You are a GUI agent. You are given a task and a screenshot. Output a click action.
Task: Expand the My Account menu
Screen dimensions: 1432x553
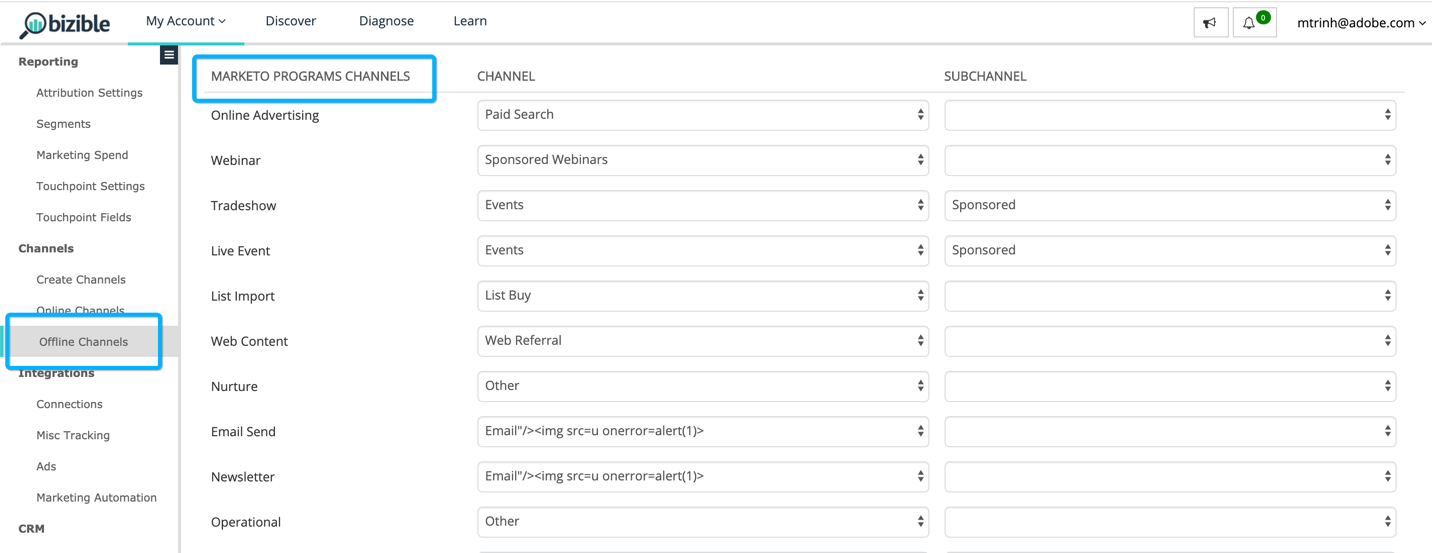(186, 21)
